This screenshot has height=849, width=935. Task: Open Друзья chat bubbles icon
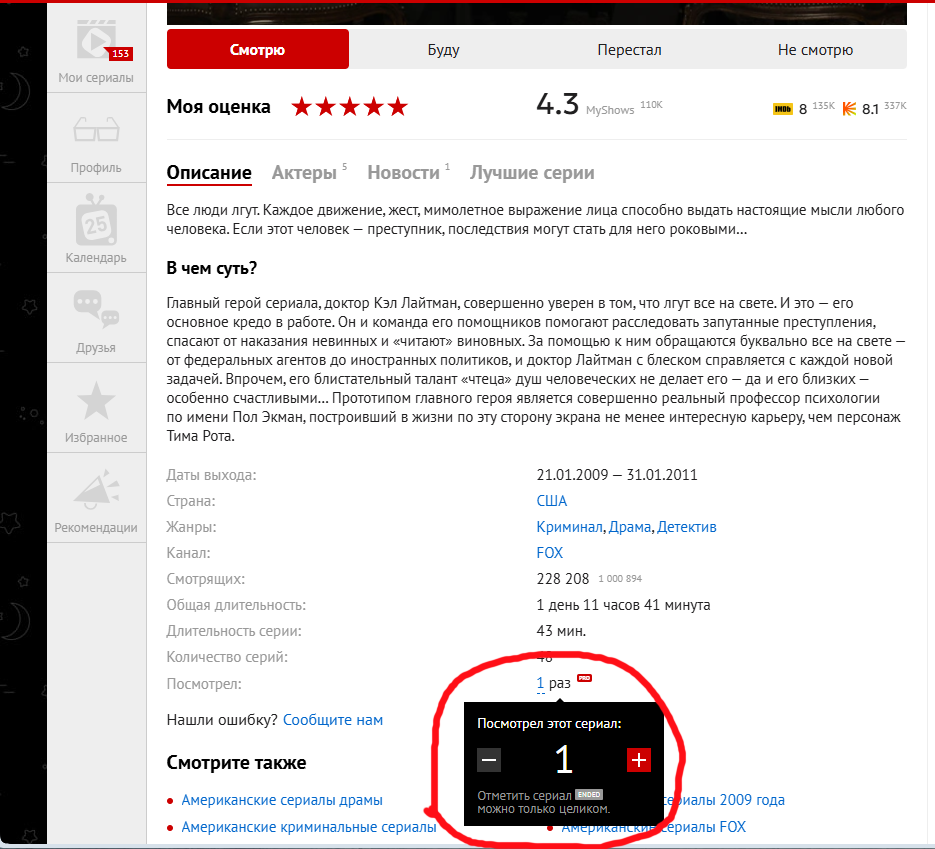[x=96, y=309]
